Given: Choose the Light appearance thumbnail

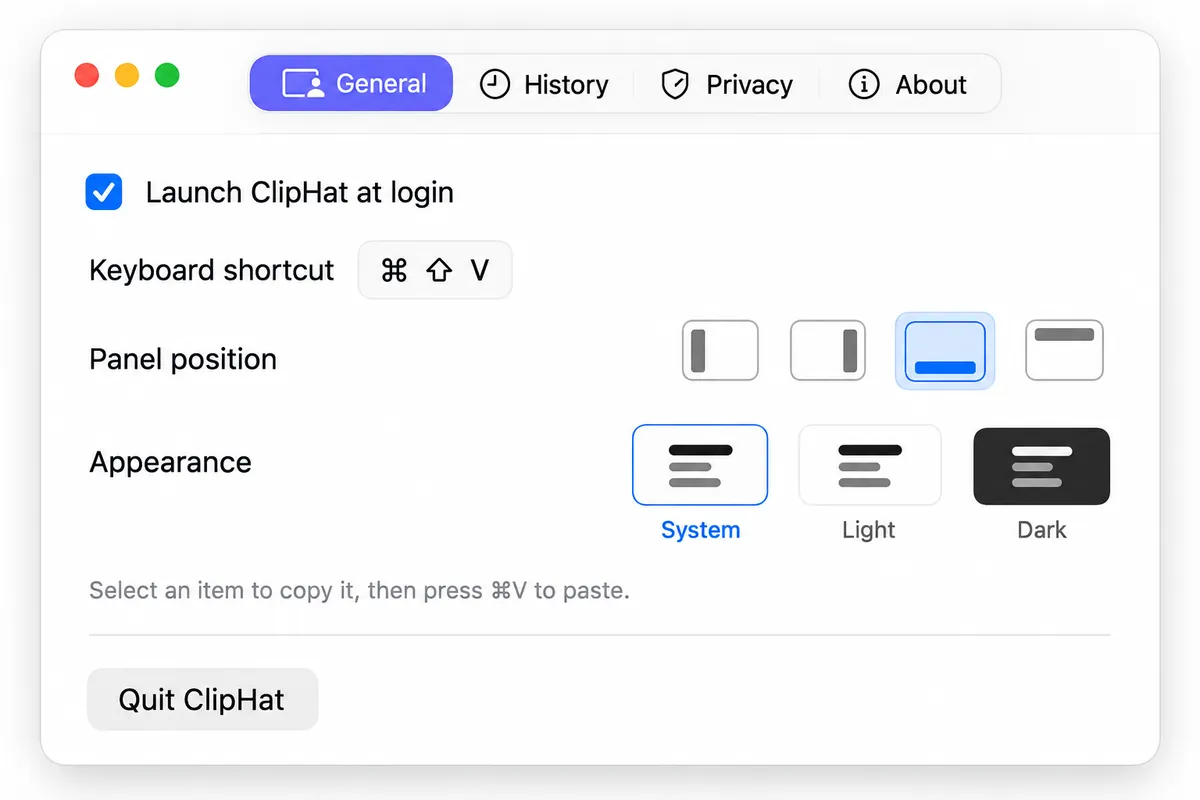Looking at the screenshot, I should [x=870, y=465].
